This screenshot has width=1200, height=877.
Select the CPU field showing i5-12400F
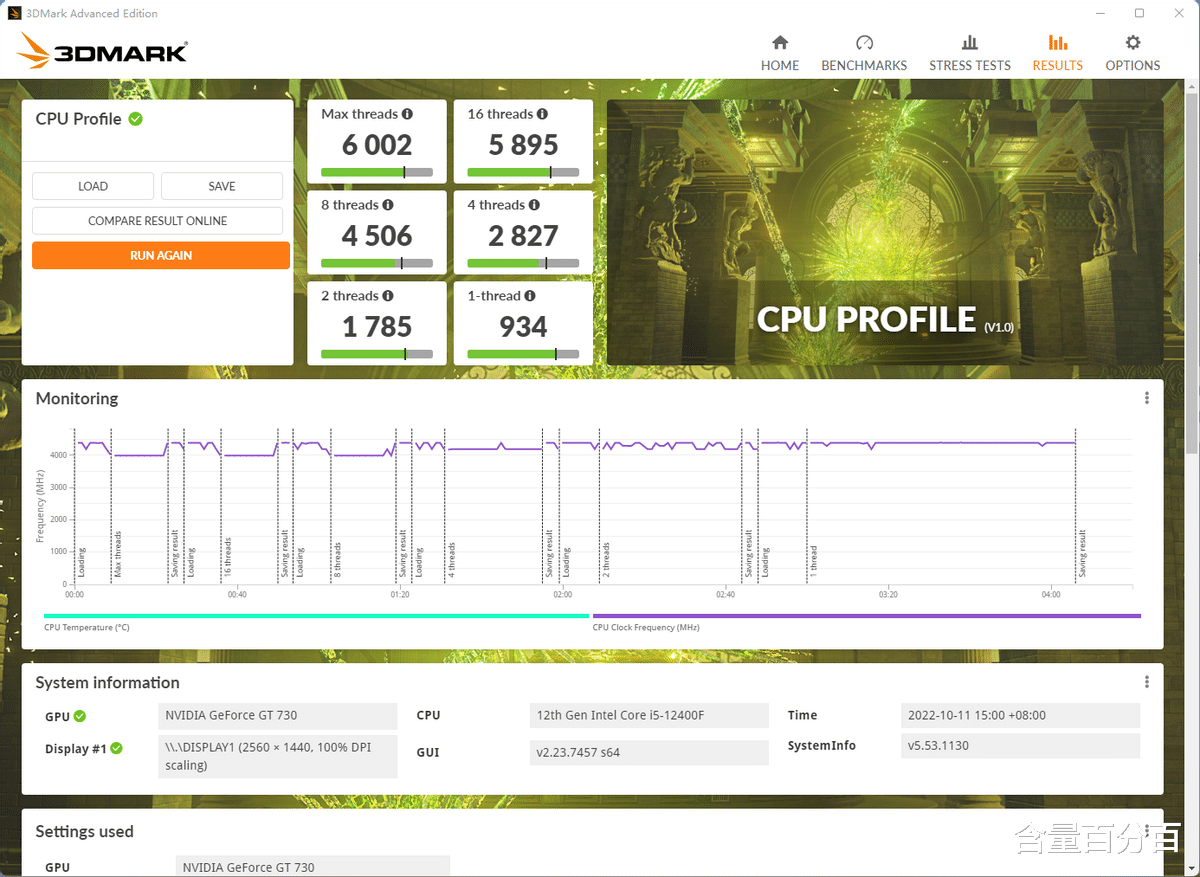click(x=648, y=715)
